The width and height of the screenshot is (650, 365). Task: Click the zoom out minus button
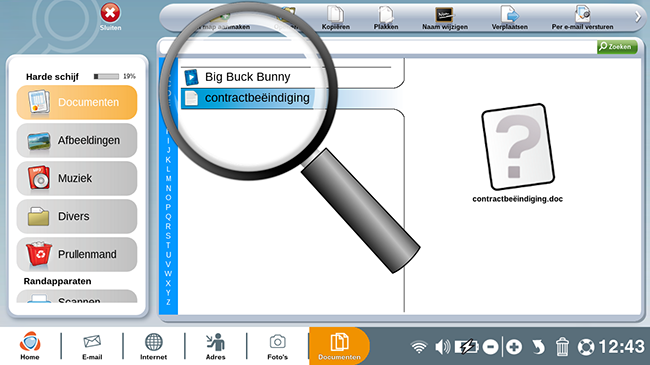490,347
